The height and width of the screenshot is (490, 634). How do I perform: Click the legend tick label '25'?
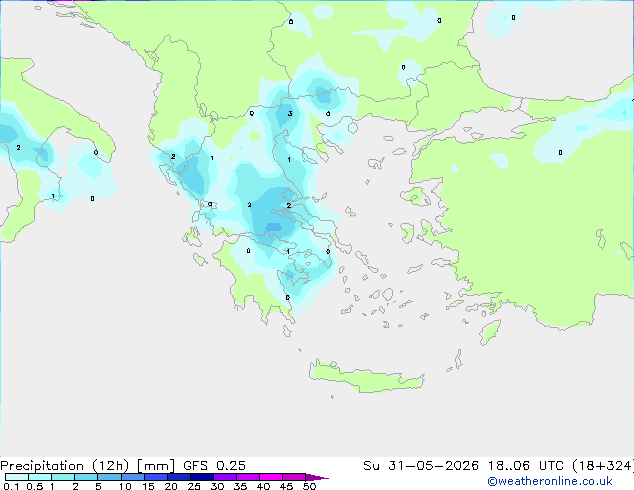tap(194, 486)
